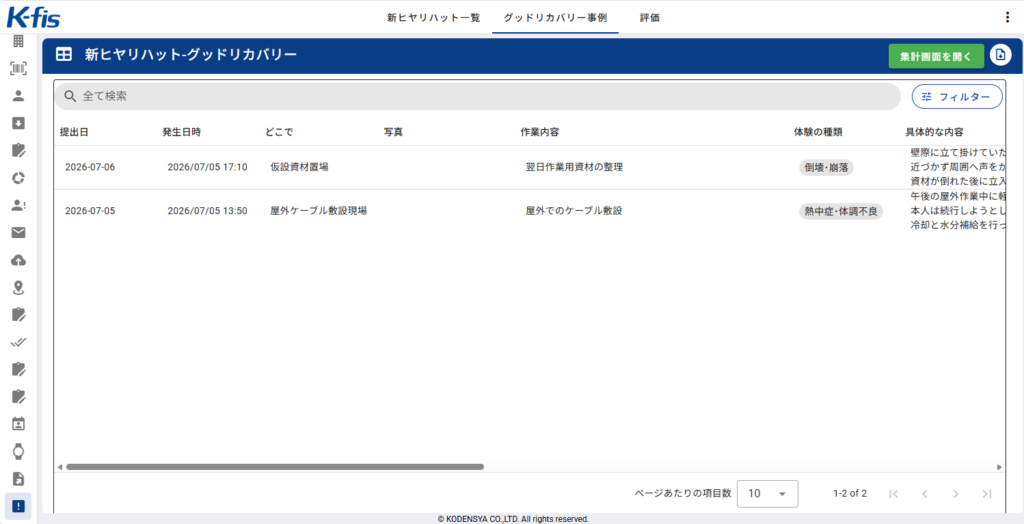Switch to 新ヒヤリハット一覧 tab
Screen dimensions: 1024x524
pos(434,18)
